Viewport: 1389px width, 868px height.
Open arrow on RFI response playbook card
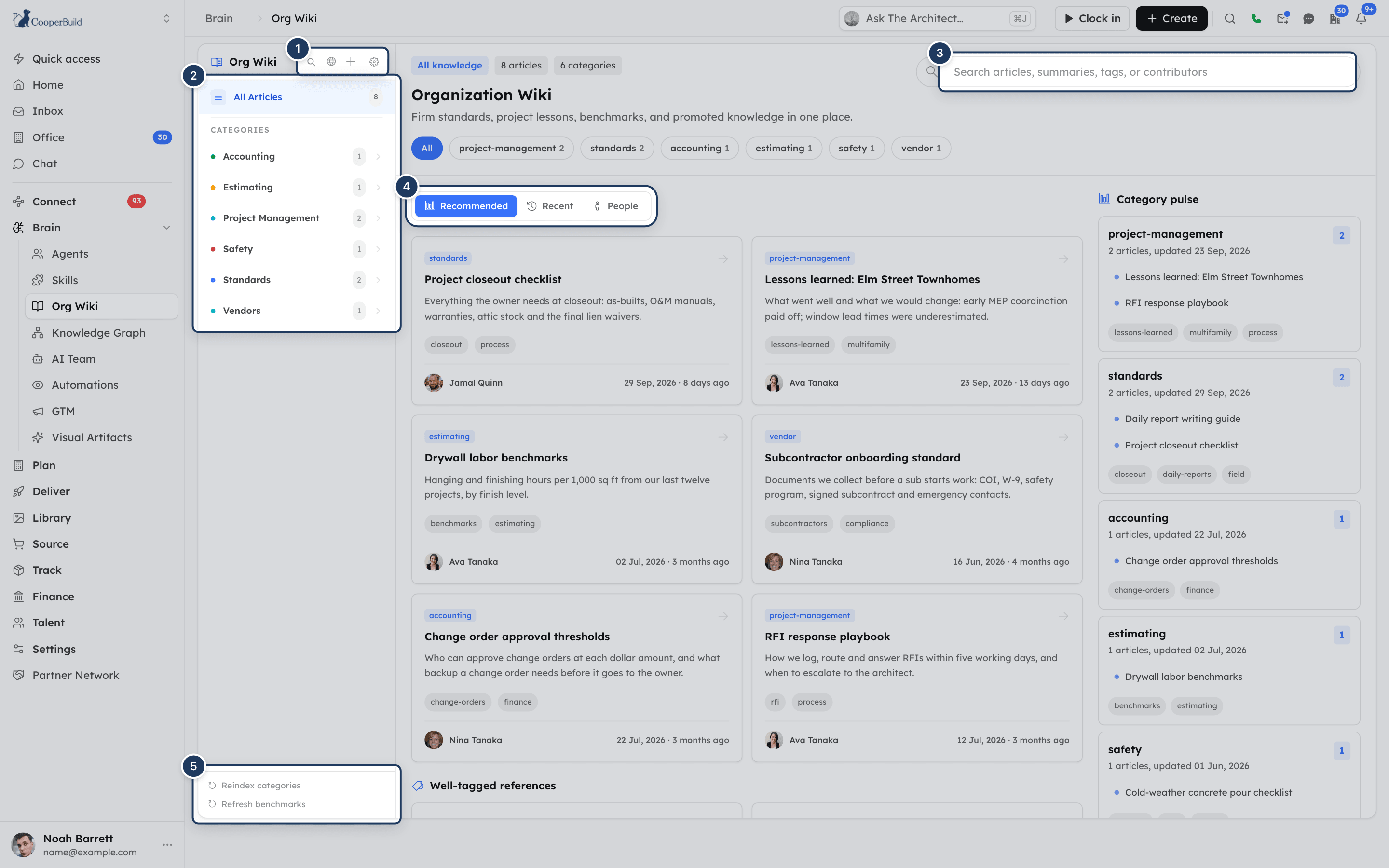1063,616
